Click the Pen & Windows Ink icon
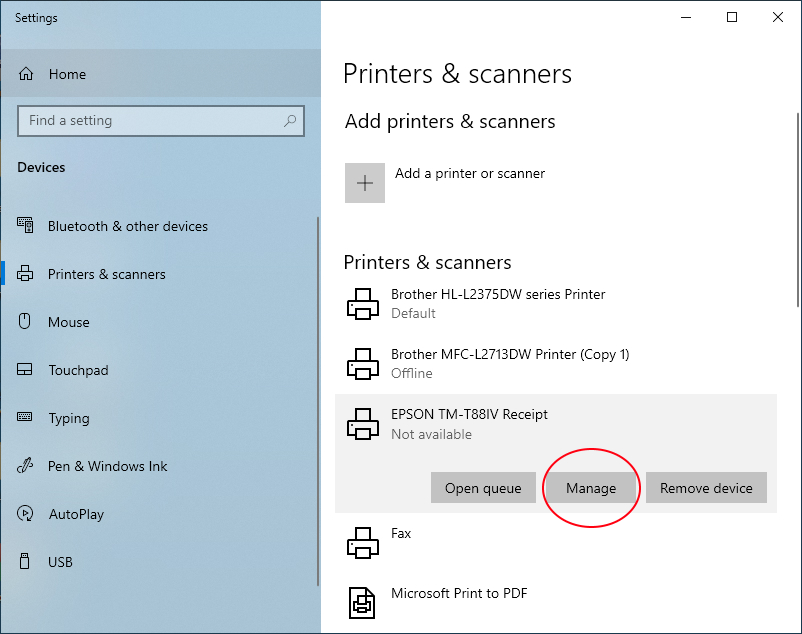Viewport: 802px width, 634px height. point(25,465)
